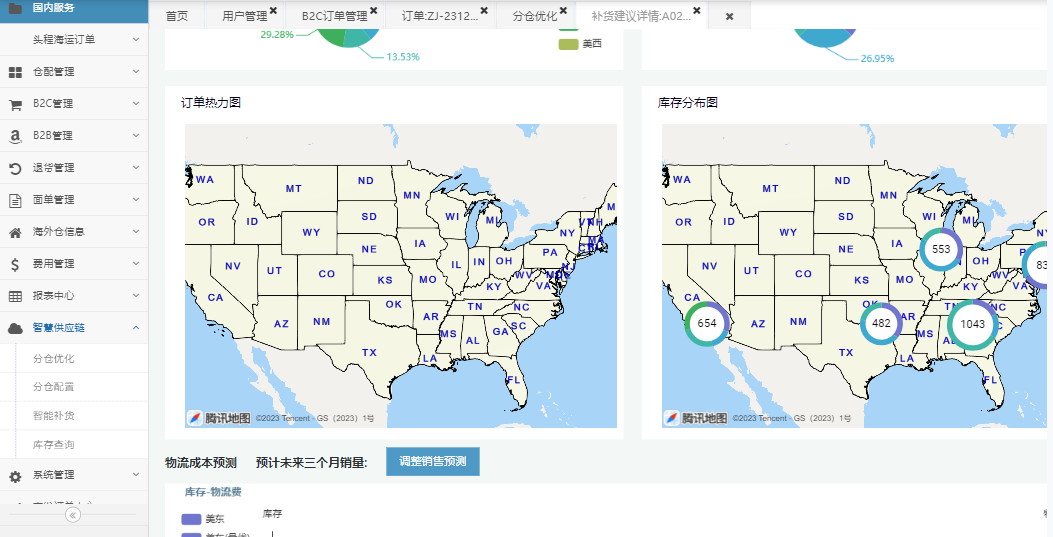Viewport: 1053px width, 537px height.
Task: Expand the 海外仓信息 chevron
Action: coord(136,232)
